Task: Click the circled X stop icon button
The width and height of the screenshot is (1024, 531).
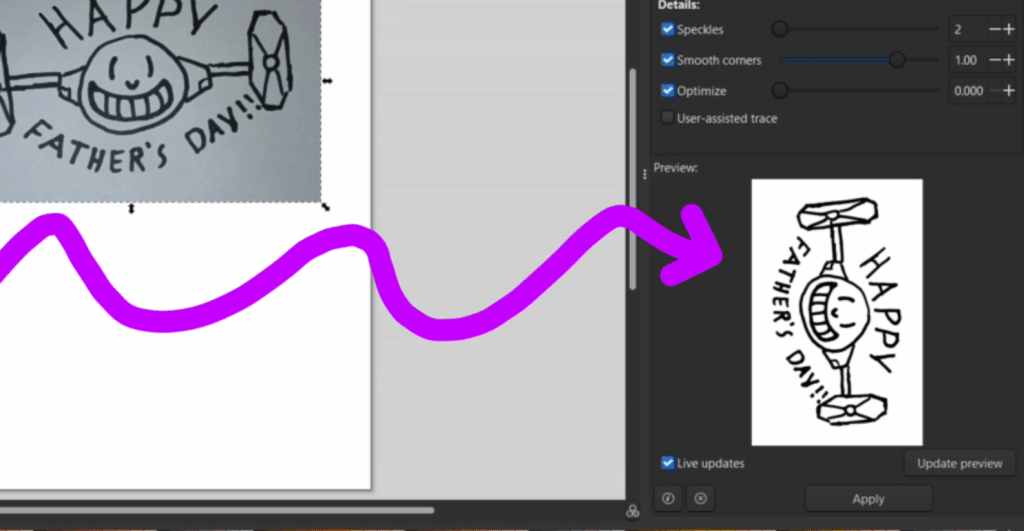Action: pos(700,498)
